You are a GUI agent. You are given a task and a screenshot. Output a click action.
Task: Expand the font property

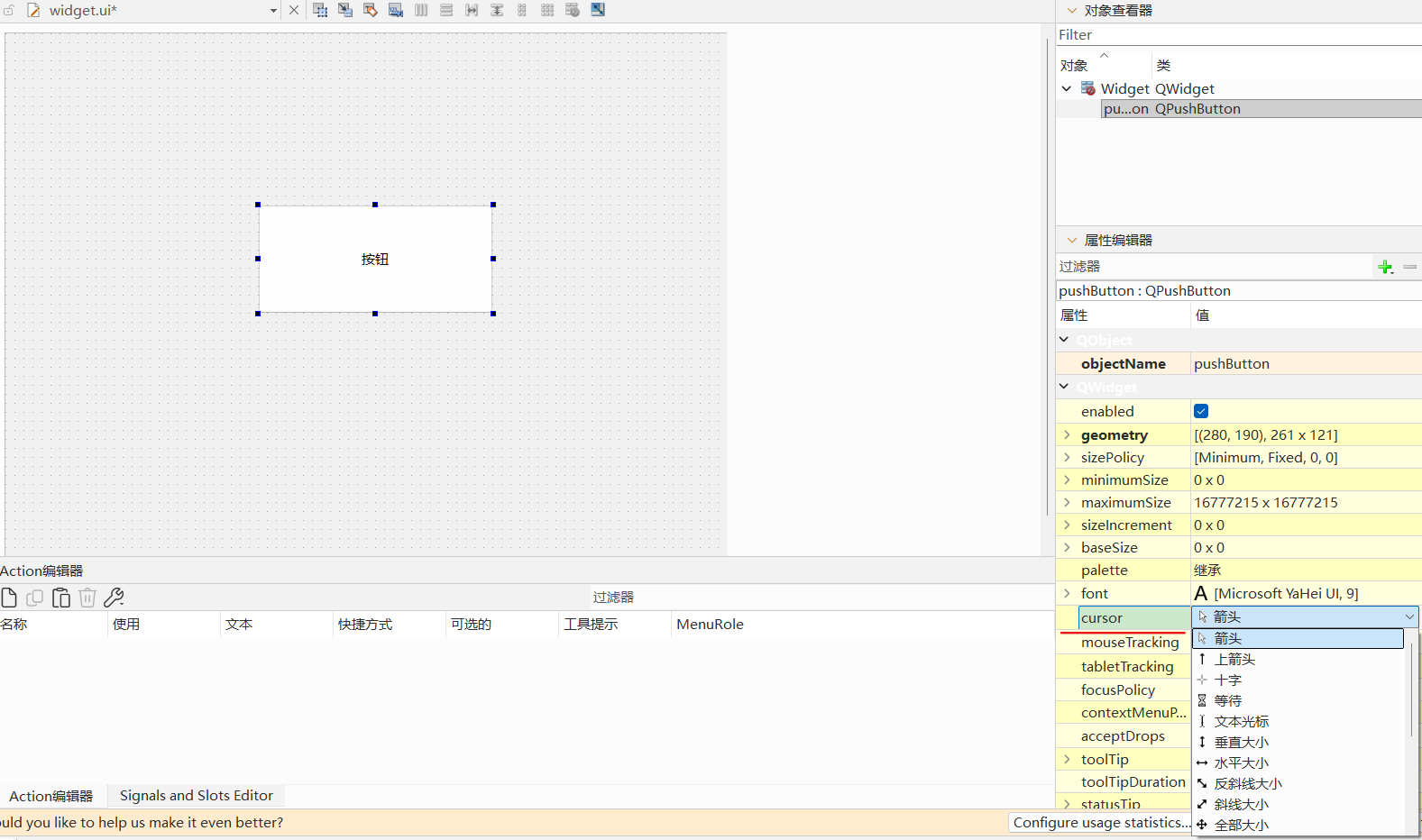coord(1067,593)
